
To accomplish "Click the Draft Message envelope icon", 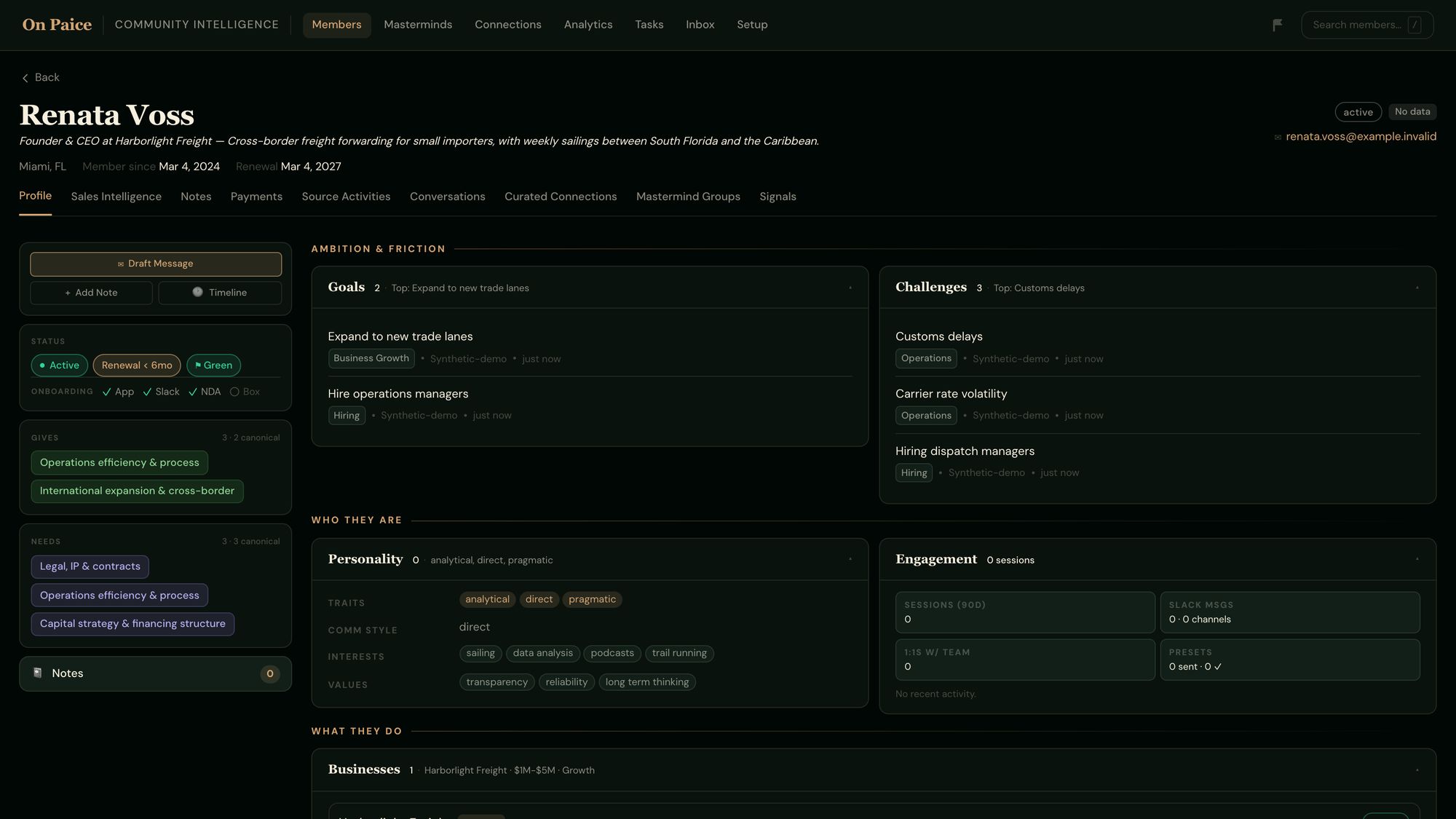I will 121,264.
